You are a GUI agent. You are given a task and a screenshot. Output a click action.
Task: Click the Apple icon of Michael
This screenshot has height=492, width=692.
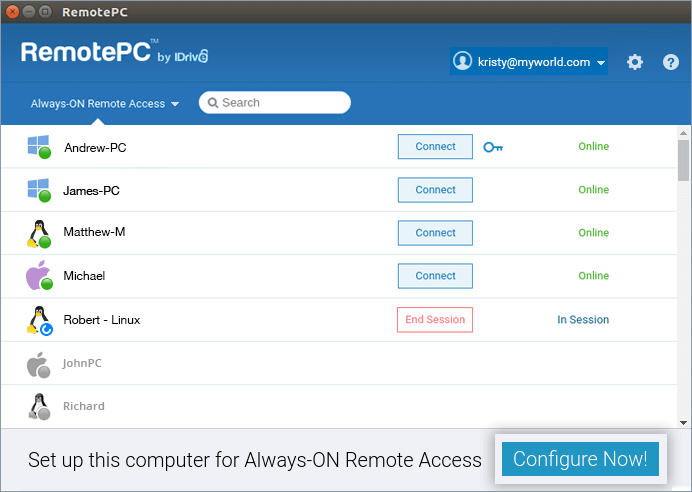tap(39, 275)
